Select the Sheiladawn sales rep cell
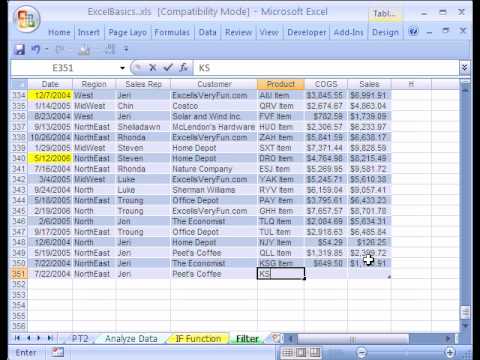Viewport: 480px width, 360px height. [143, 127]
